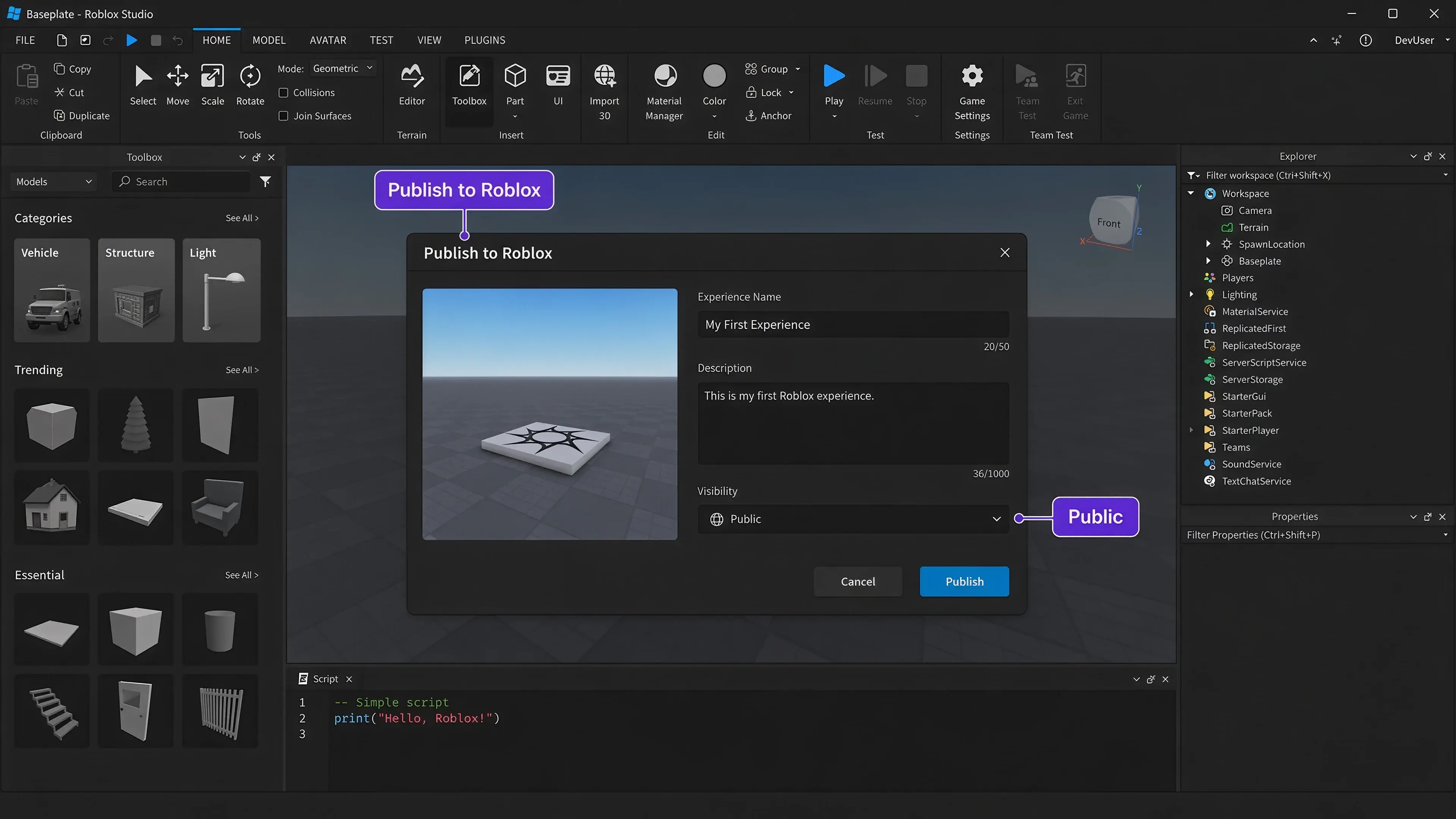Select the stairs model in Essential
The width and height of the screenshot is (1456, 819).
[52, 711]
